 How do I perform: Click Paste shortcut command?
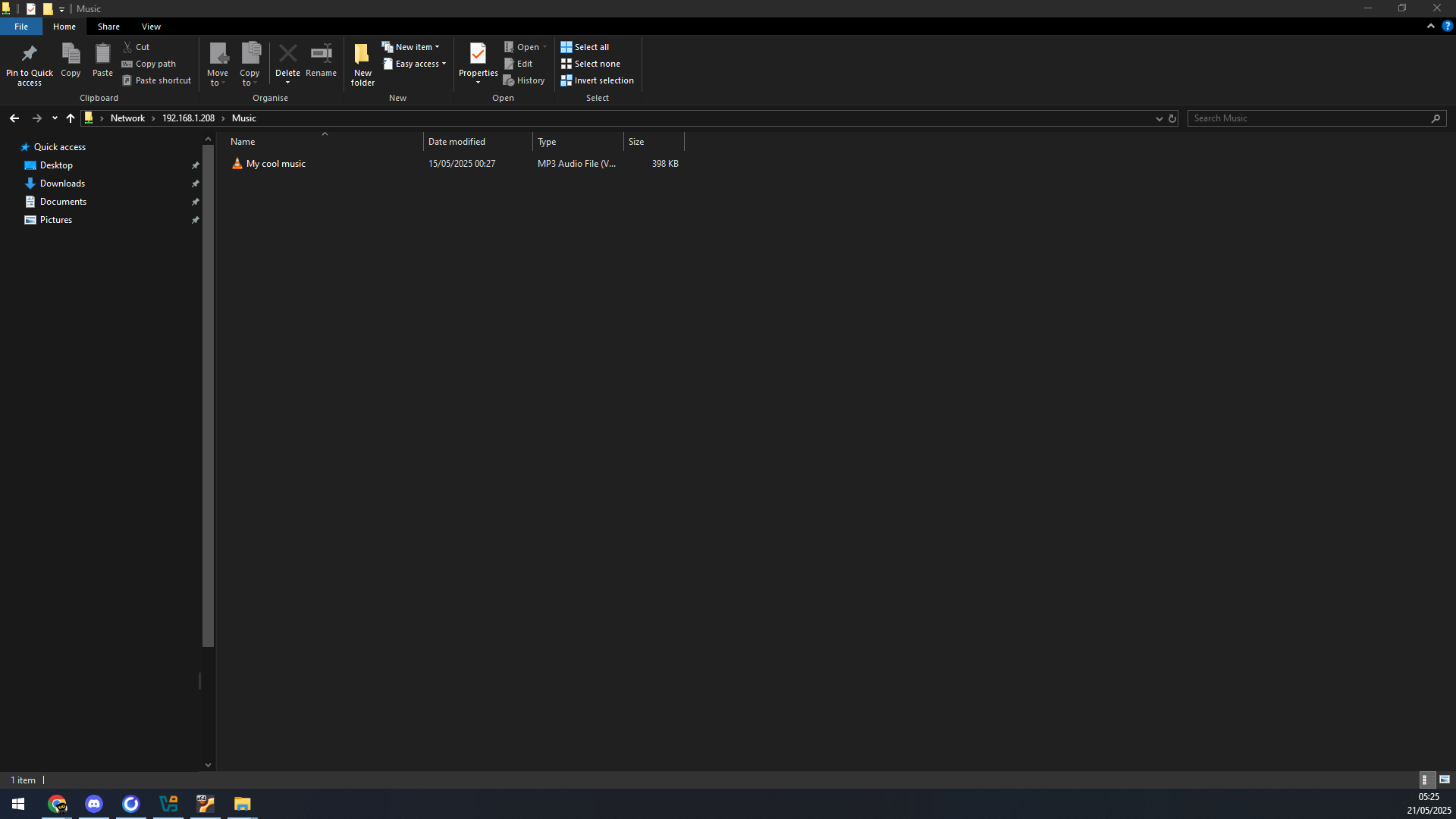[156, 80]
